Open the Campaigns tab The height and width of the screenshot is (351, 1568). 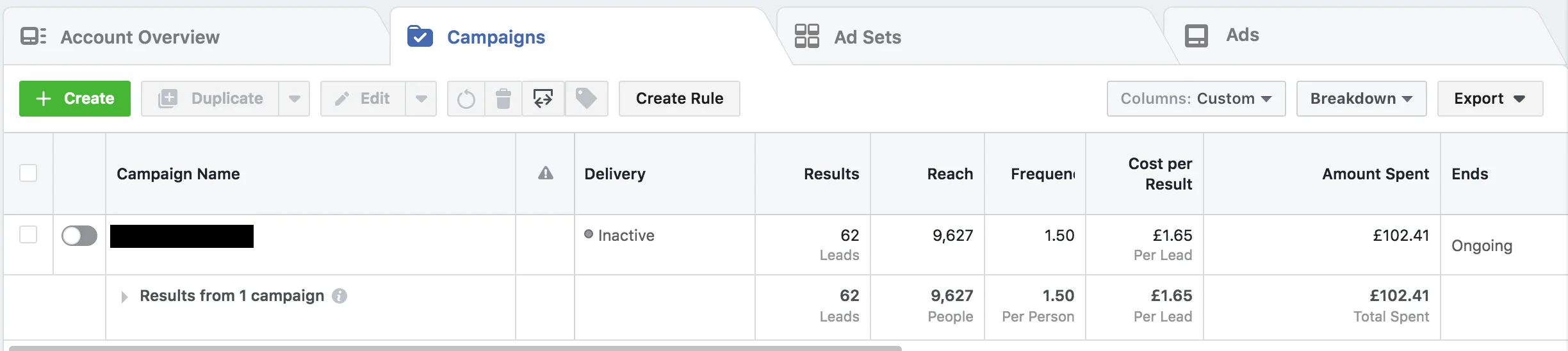click(495, 37)
